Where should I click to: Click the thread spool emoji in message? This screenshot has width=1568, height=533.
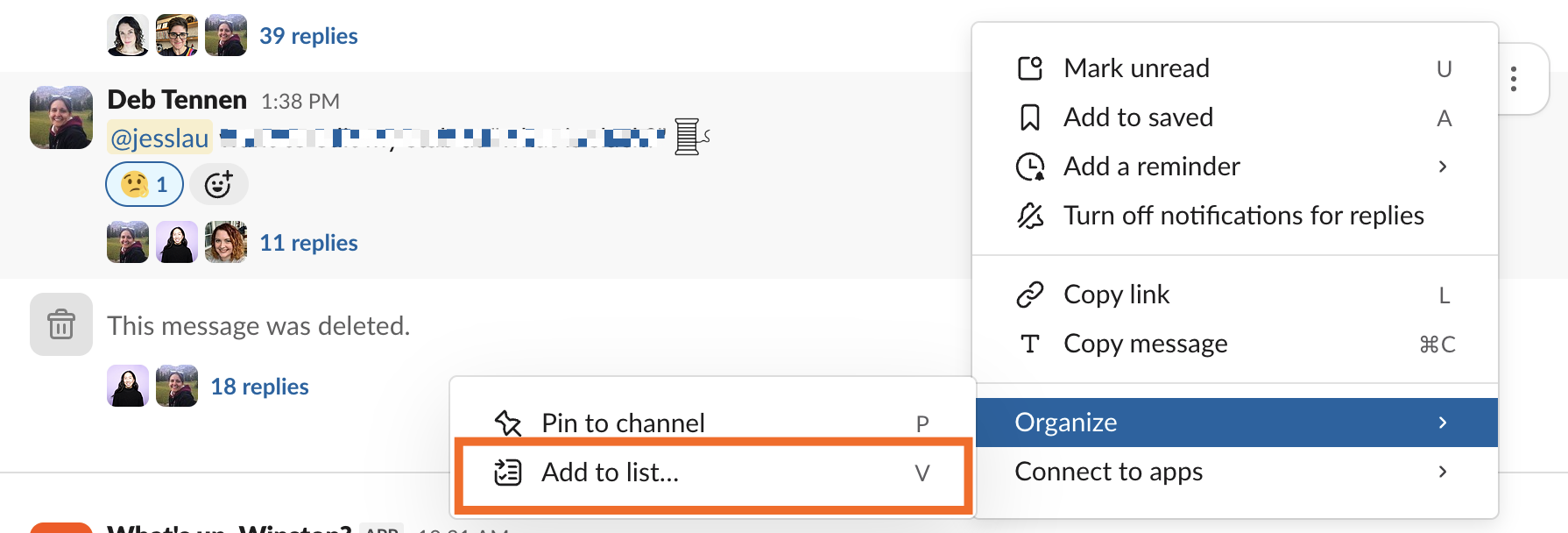[691, 137]
